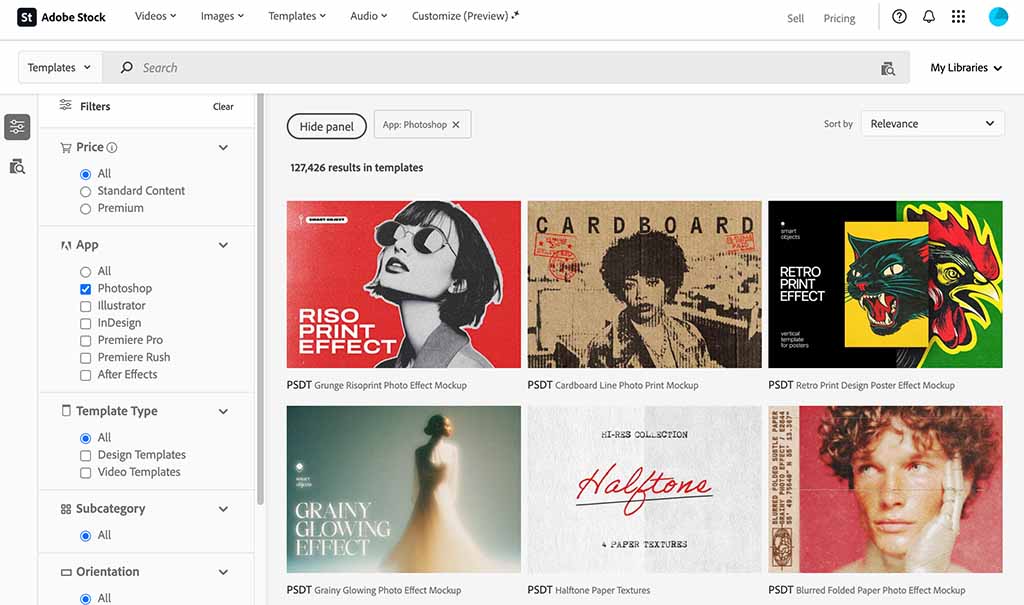Open the find similar sidebar icon

(x=17, y=166)
